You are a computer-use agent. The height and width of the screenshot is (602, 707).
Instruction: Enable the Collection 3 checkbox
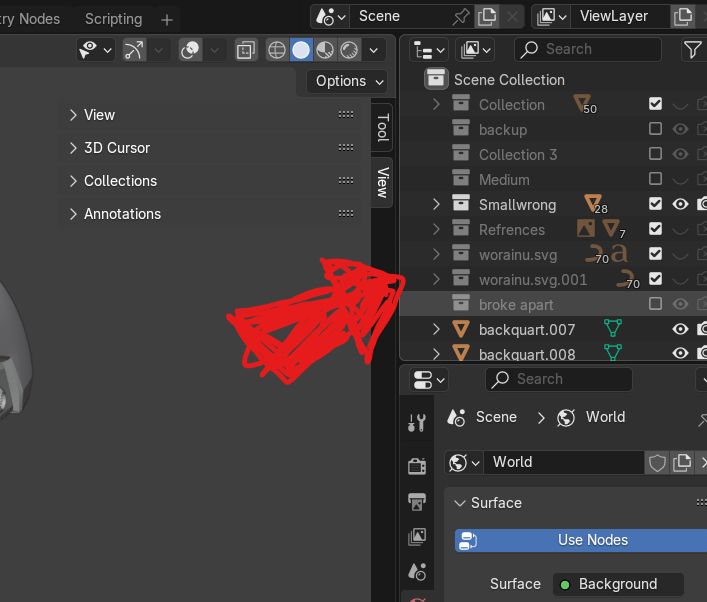655,154
